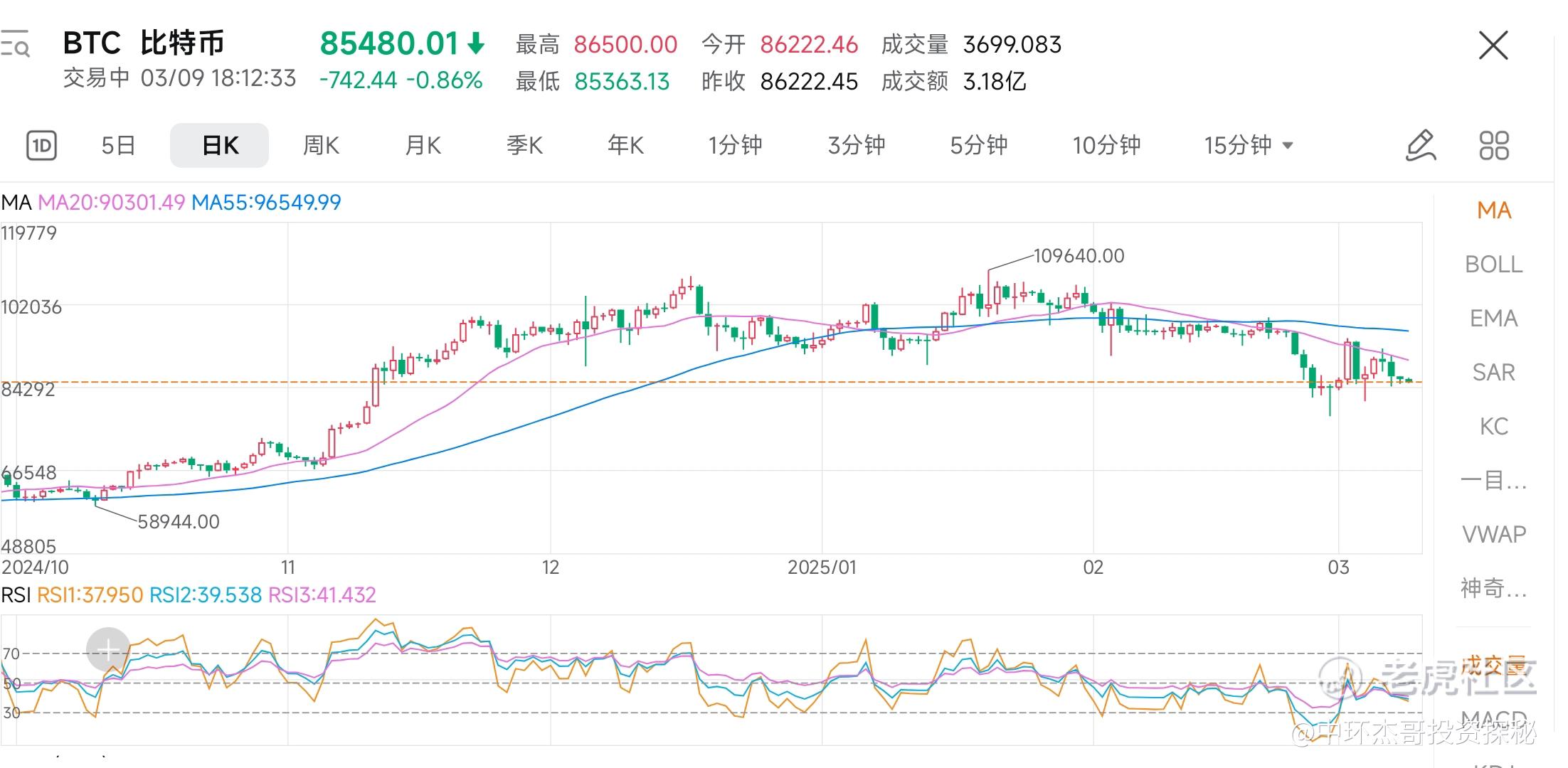Click the 102036 price axis label
Screen dimensions: 1568x768
[x=31, y=307]
